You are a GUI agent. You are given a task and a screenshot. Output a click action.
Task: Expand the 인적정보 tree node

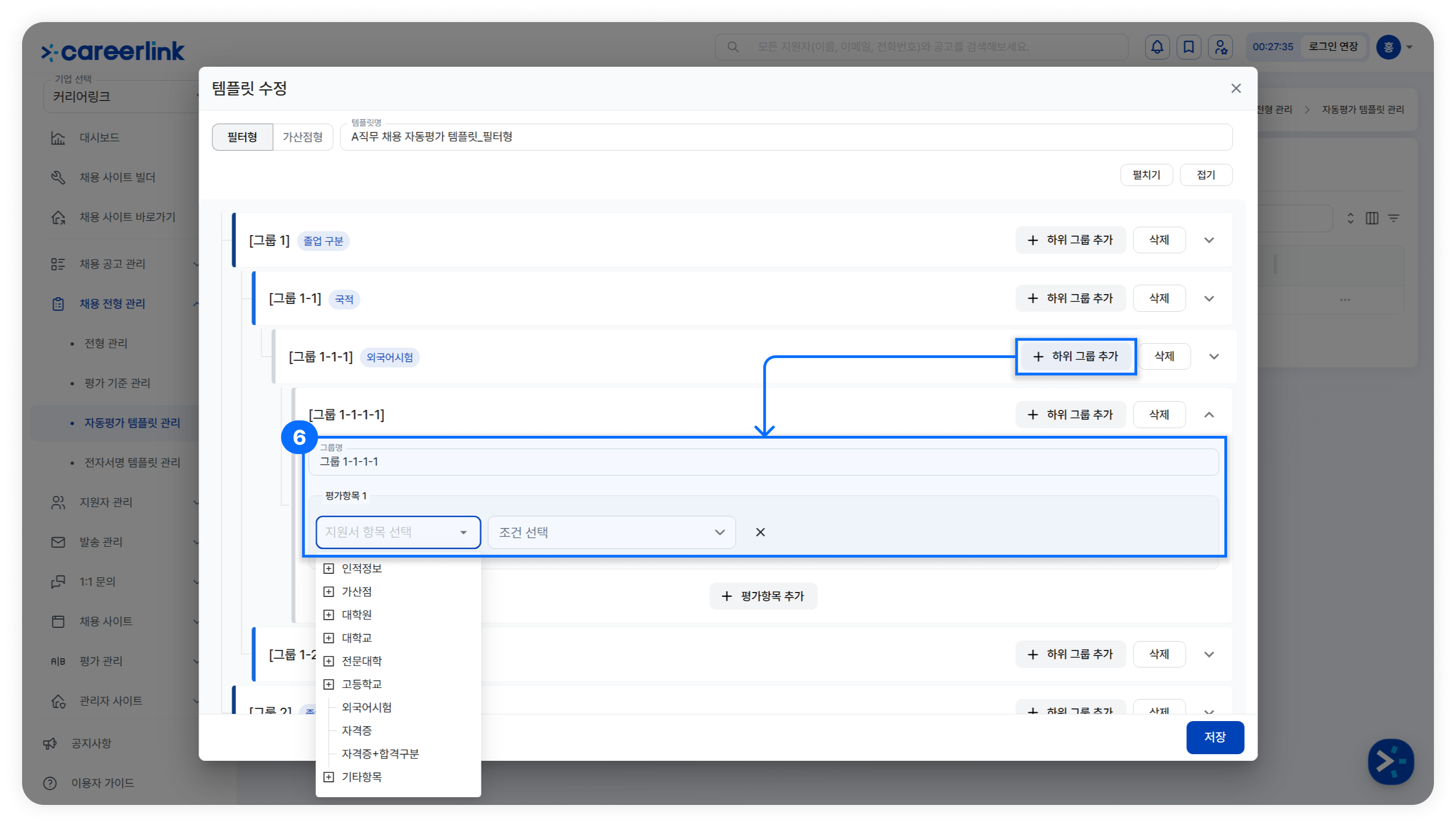[328, 569]
